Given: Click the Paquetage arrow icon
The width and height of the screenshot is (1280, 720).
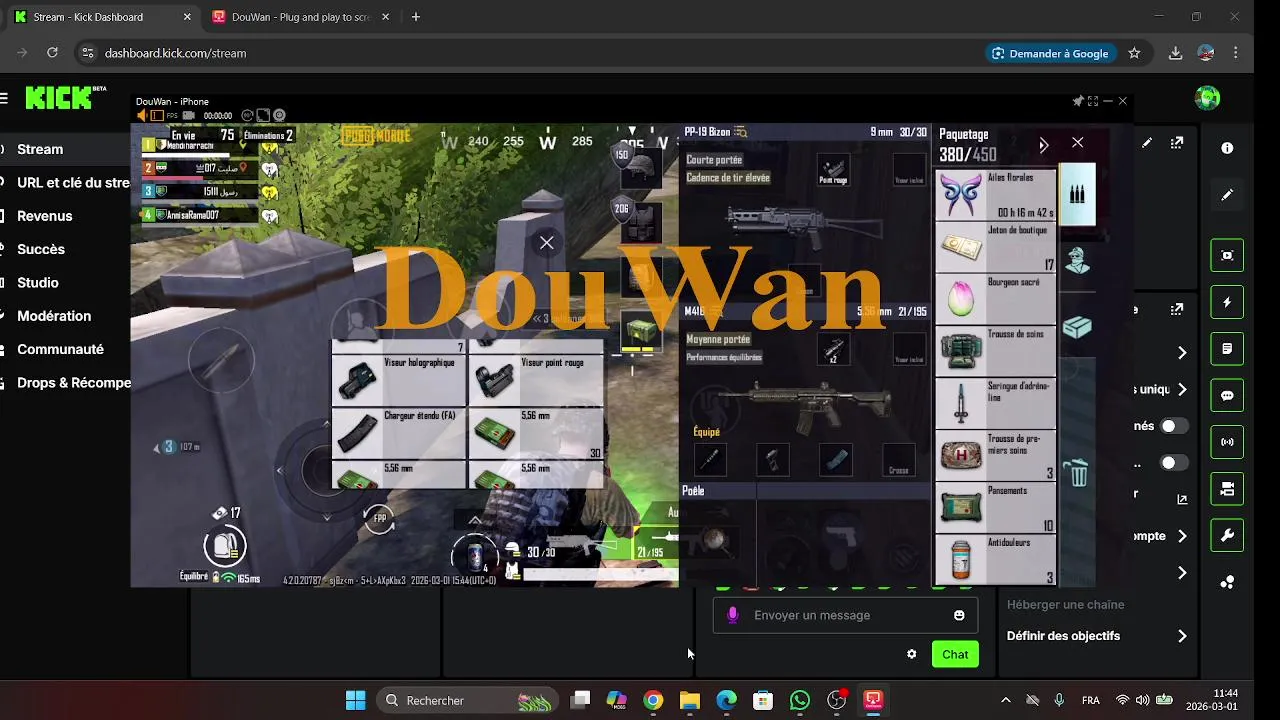Looking at the screenshot, I should 1043,145.
